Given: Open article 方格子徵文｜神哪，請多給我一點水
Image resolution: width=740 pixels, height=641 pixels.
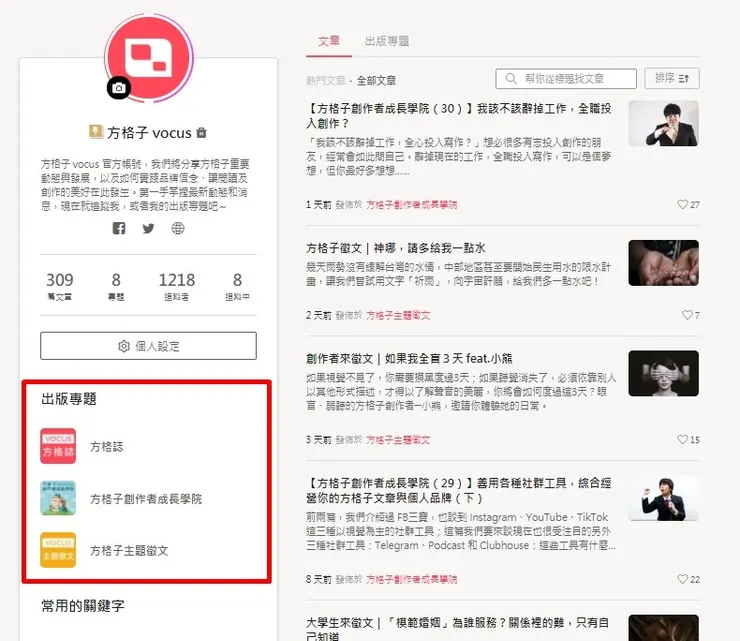Looking at the screenshot, I should pos(395,248).
